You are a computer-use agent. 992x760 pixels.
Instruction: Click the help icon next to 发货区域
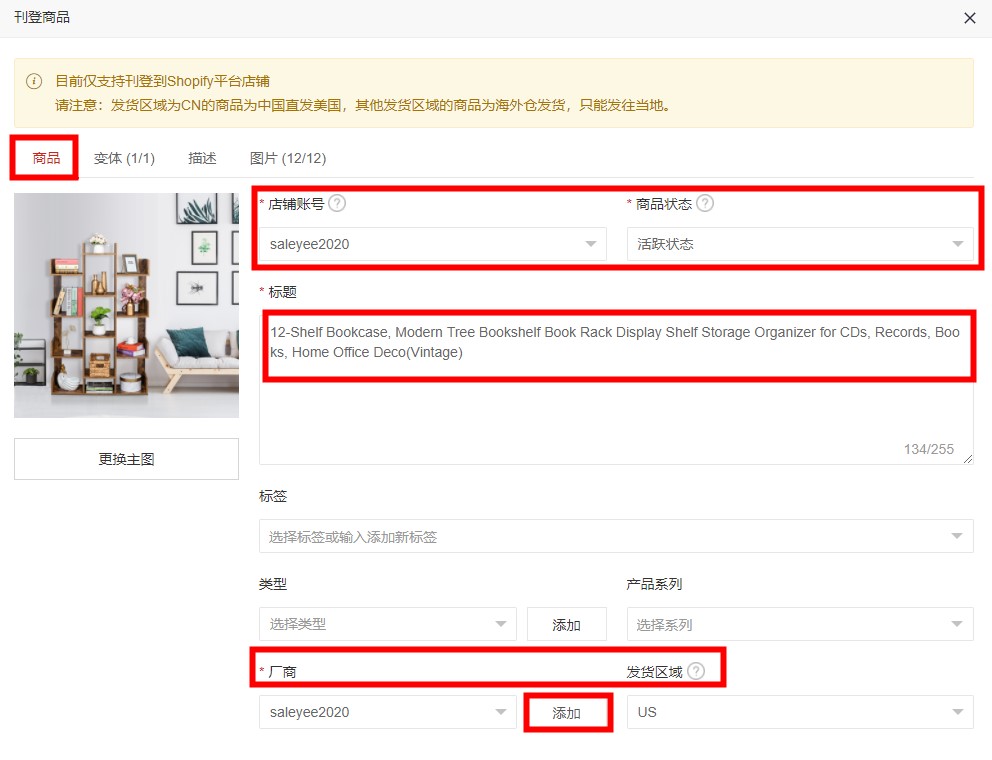click(696, 671)
